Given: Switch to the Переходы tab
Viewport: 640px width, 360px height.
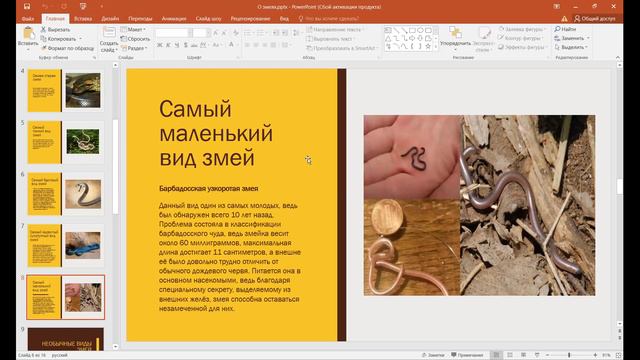Looking at the screenshot, I should [140, 18].
